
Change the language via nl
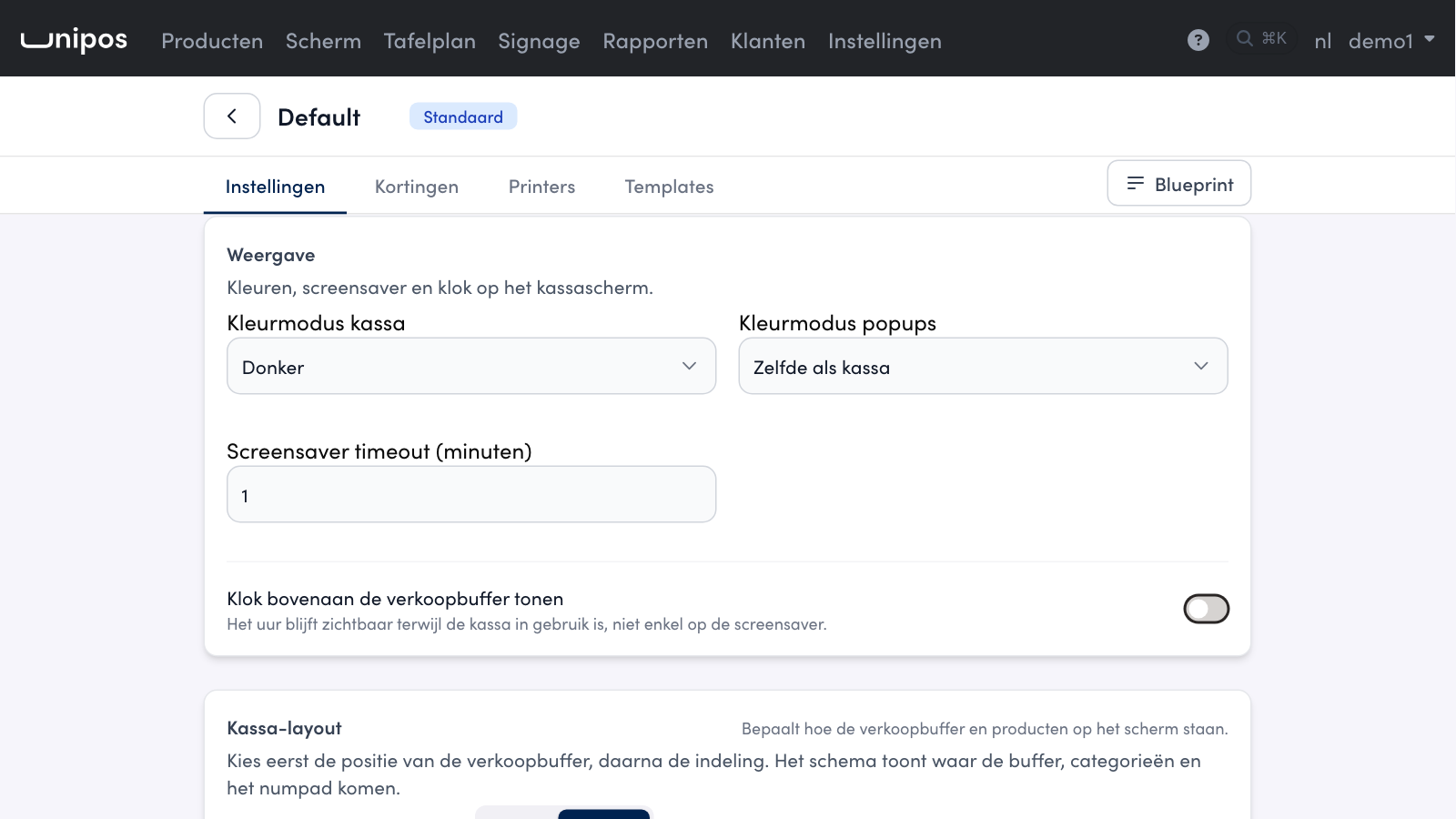pyautogui.click(x=1323, y=41)
